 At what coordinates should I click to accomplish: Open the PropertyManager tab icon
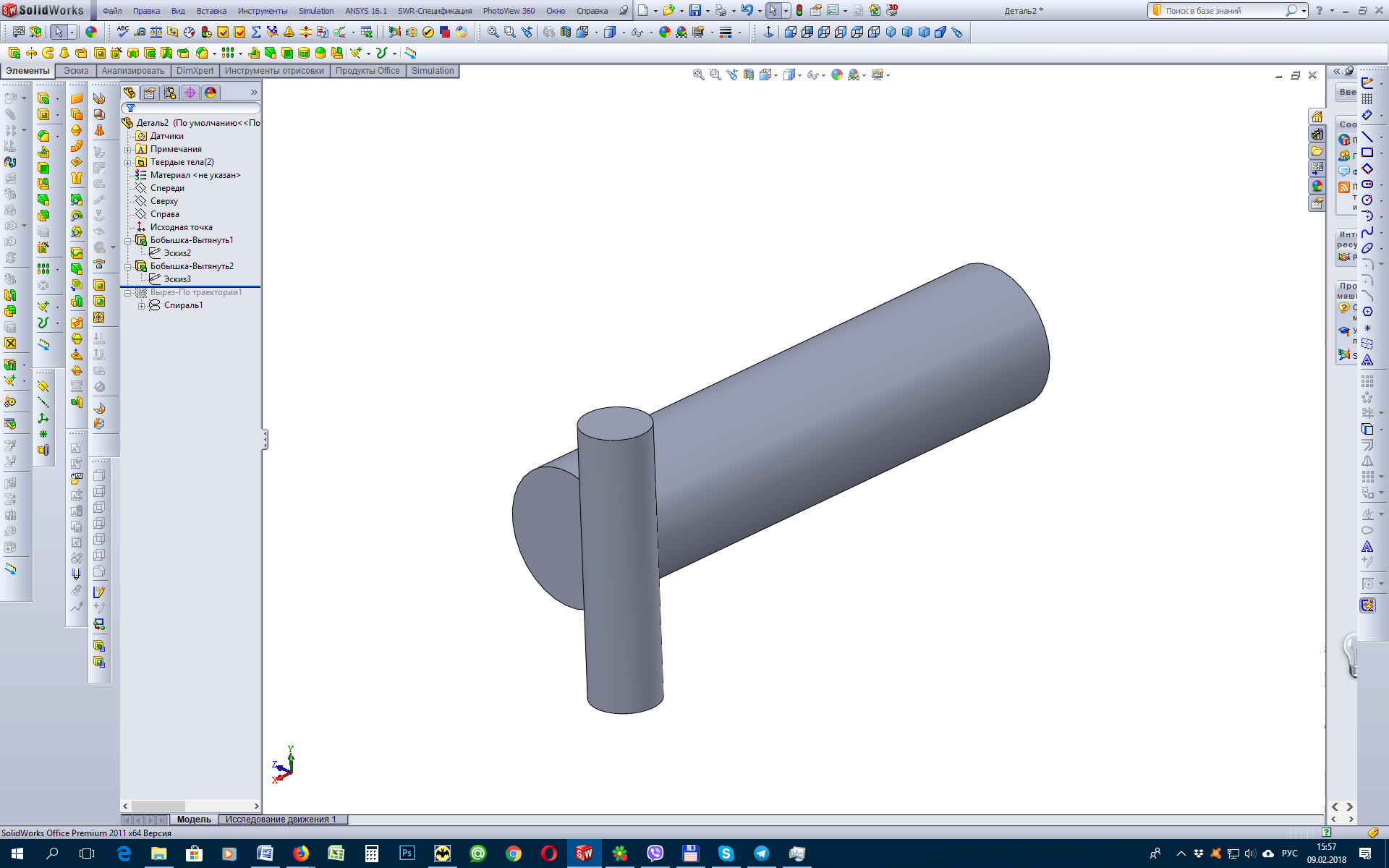pos(150,93)
